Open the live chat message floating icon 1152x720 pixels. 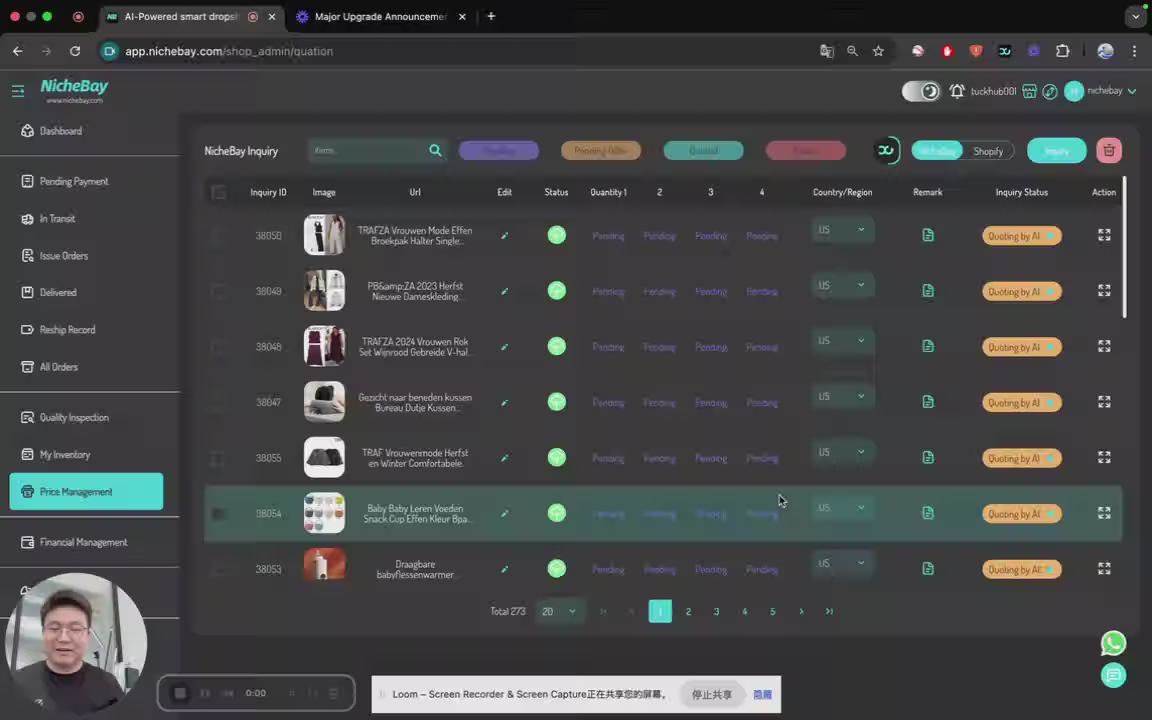coord(1114,674)
